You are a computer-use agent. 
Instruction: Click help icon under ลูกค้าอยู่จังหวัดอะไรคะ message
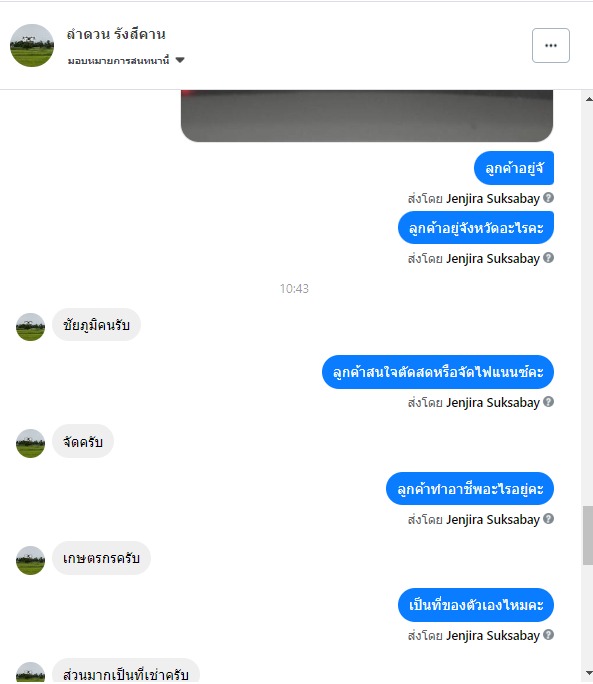pos(548,258)
